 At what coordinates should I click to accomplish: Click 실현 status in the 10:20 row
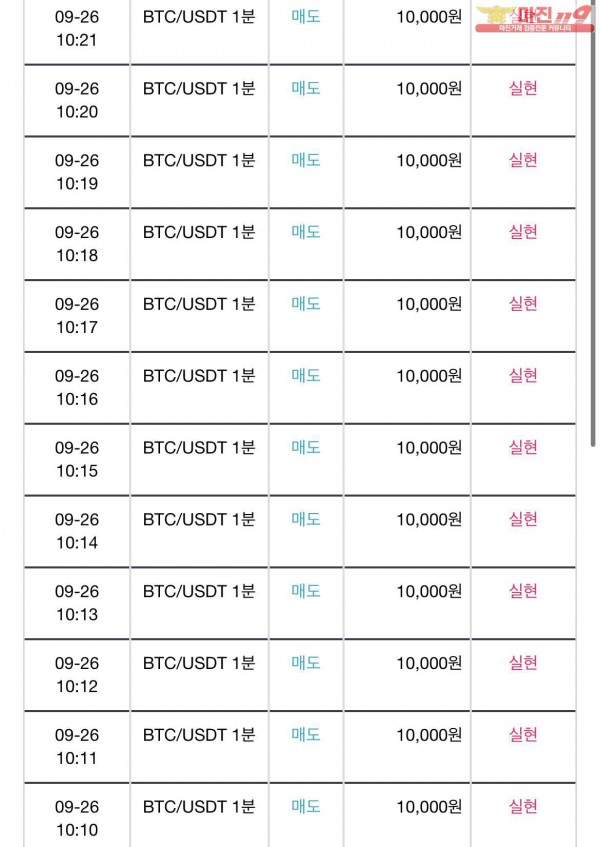pyautogui.click(x=523, y=88)
